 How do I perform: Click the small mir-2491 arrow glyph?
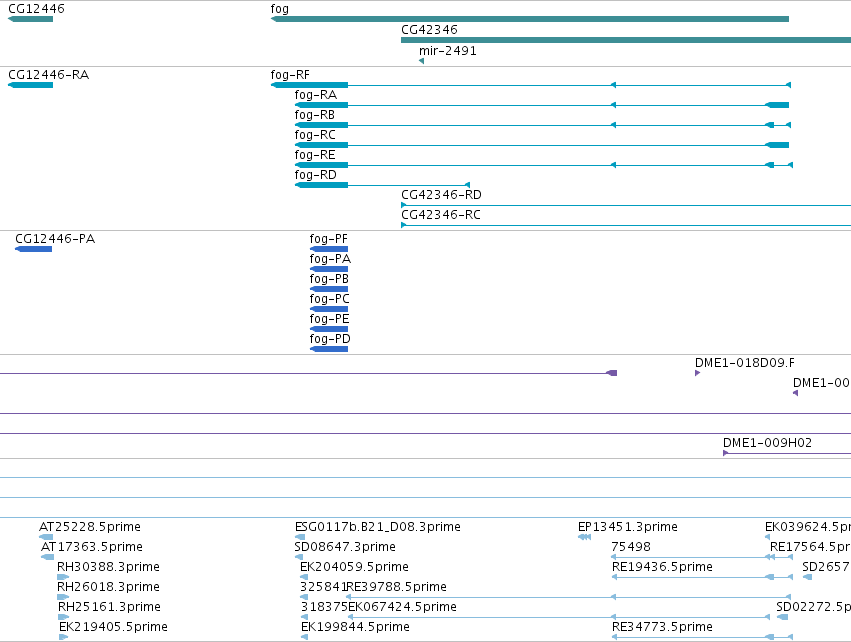(422, 61)
